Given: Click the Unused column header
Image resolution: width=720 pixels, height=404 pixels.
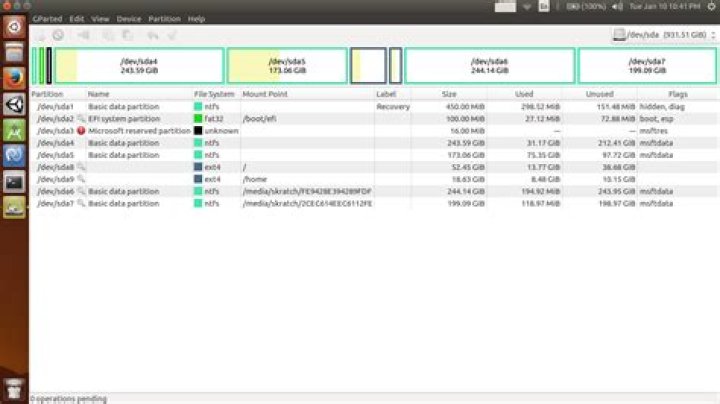Looking at the screenshot, I should 600,94.
